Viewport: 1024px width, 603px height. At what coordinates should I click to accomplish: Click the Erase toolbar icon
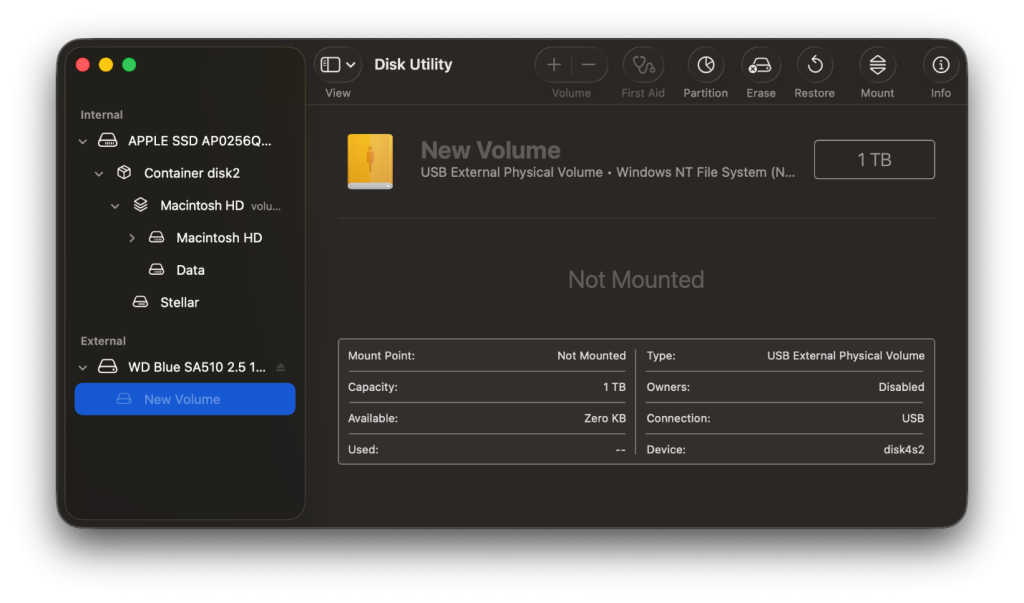[761, 65]
